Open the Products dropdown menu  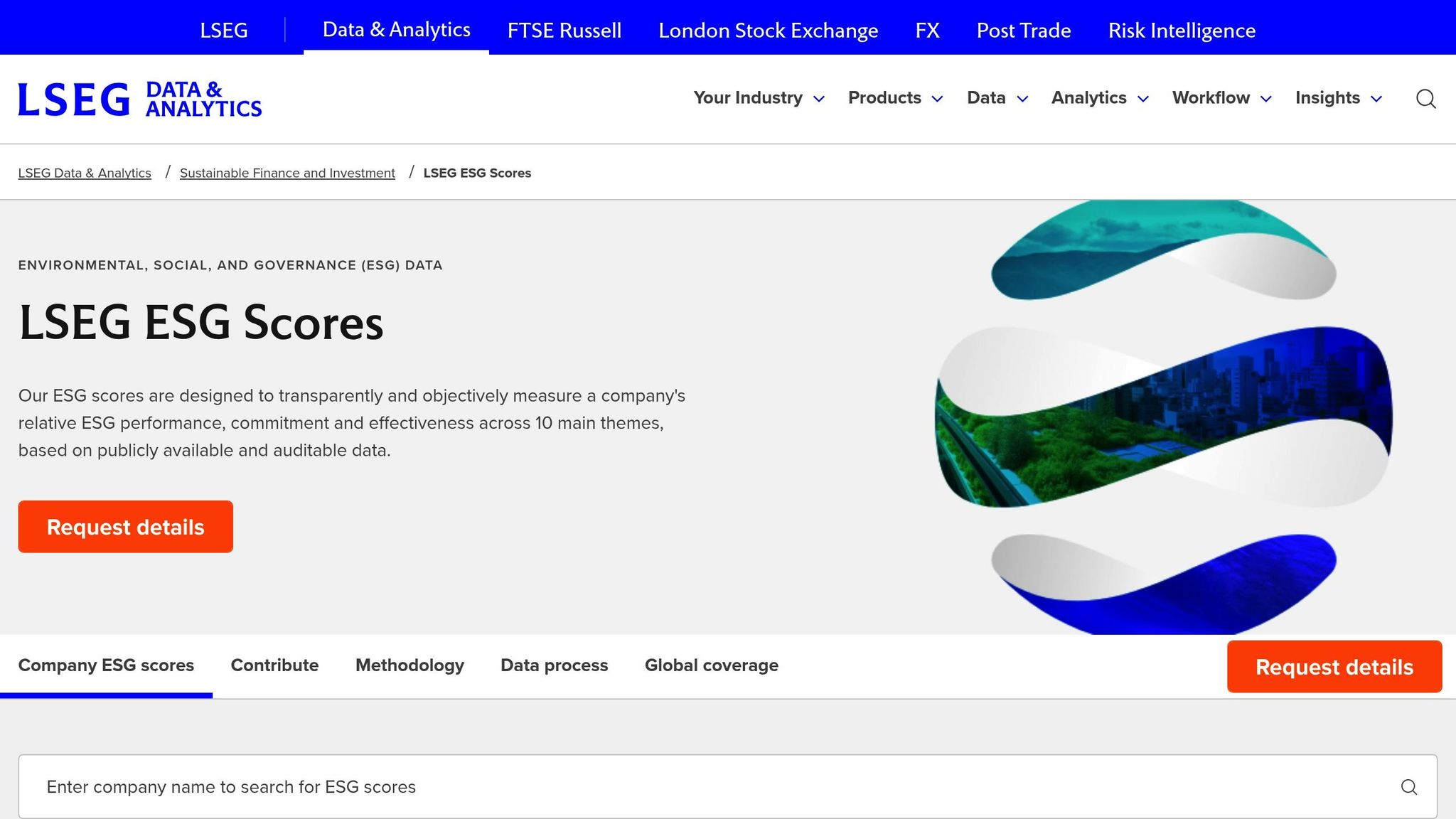tap(895, 98)
